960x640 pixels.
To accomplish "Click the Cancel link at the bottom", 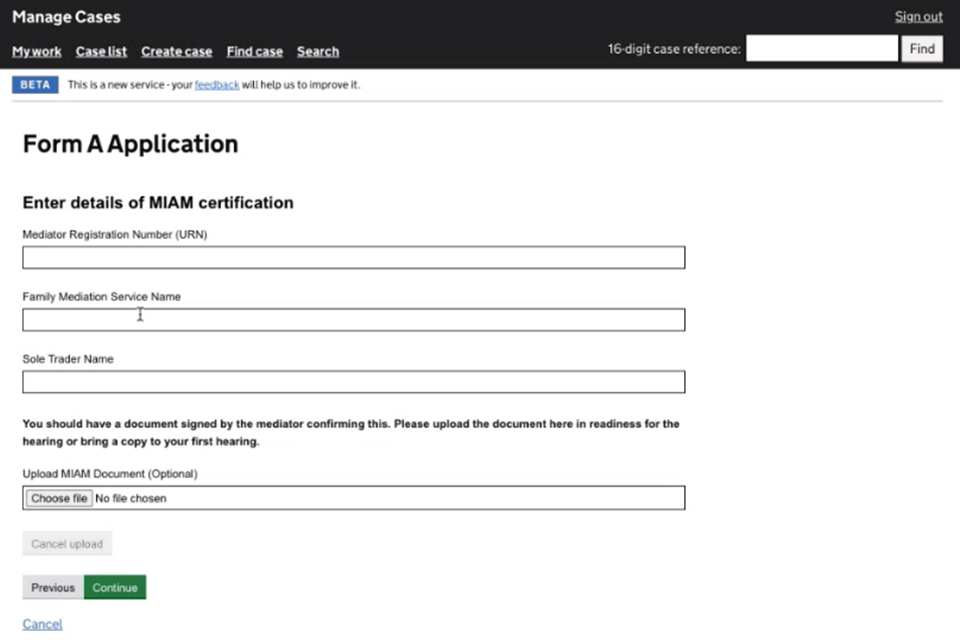I will [42, 624].
